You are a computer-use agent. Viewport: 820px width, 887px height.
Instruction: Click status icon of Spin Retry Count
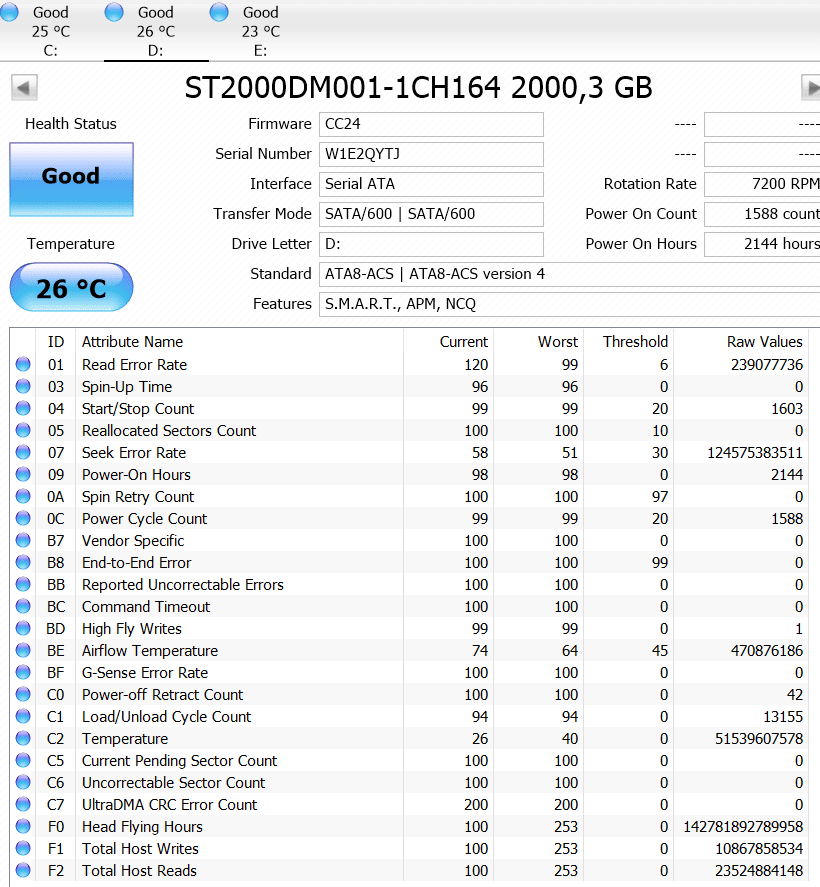[x=23, y=497]
